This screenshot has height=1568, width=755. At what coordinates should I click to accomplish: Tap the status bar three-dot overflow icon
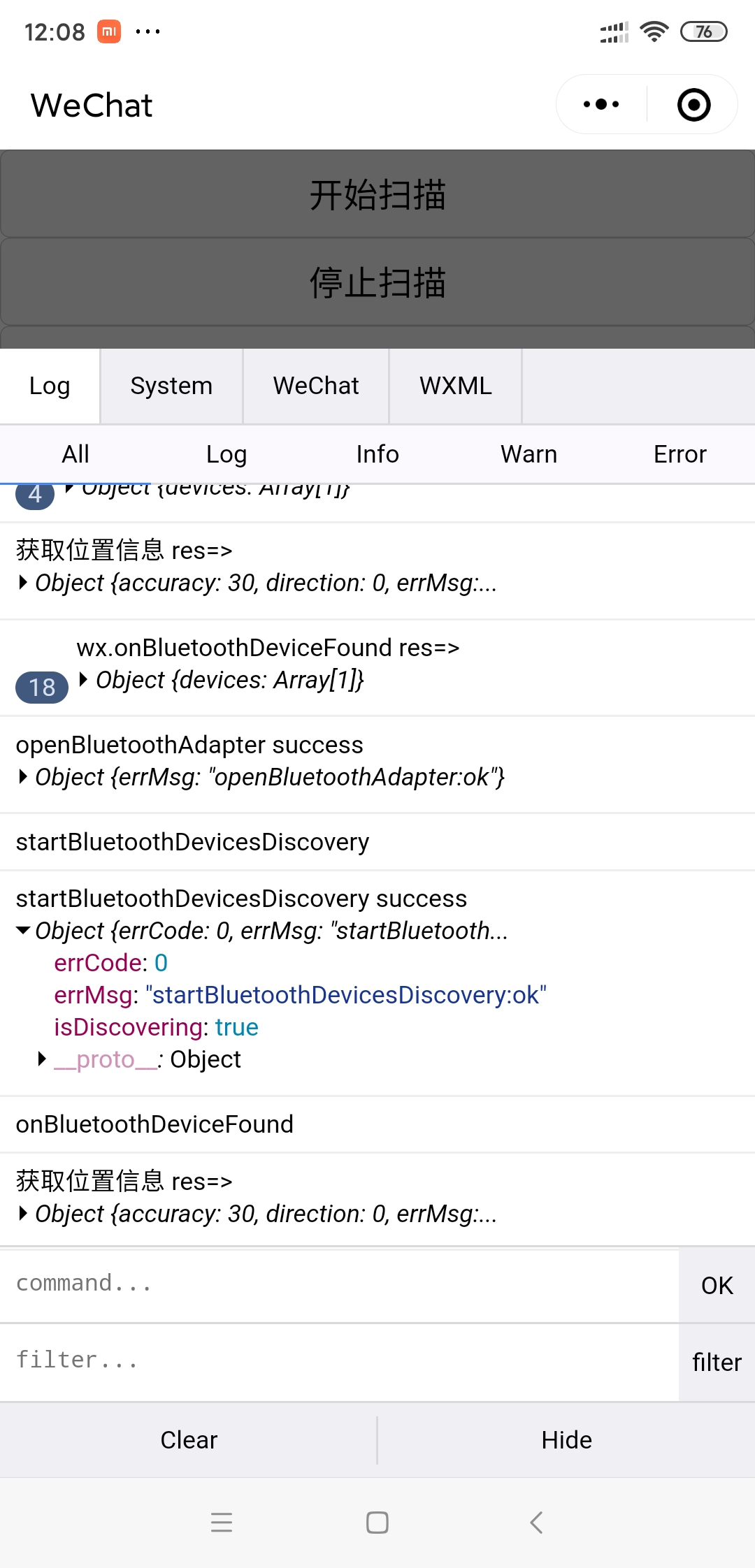148,31
